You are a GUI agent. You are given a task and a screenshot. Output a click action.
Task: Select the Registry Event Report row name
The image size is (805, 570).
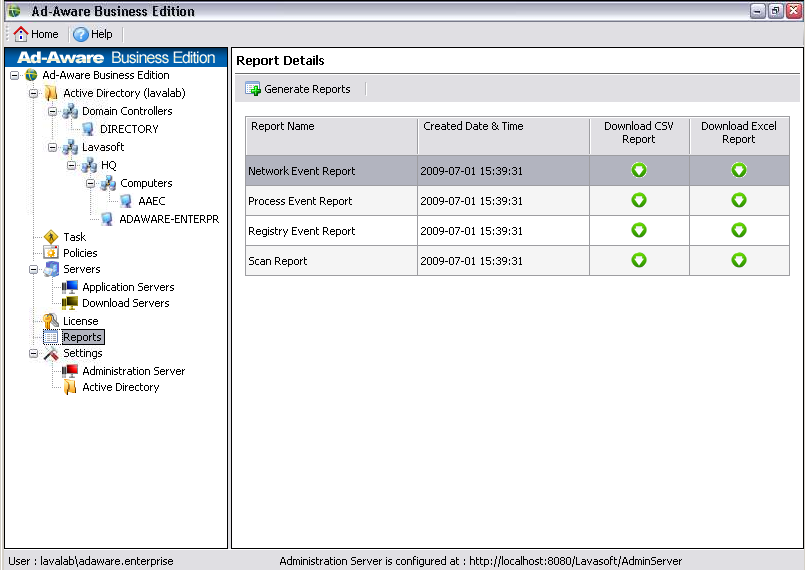coord(301,231)
